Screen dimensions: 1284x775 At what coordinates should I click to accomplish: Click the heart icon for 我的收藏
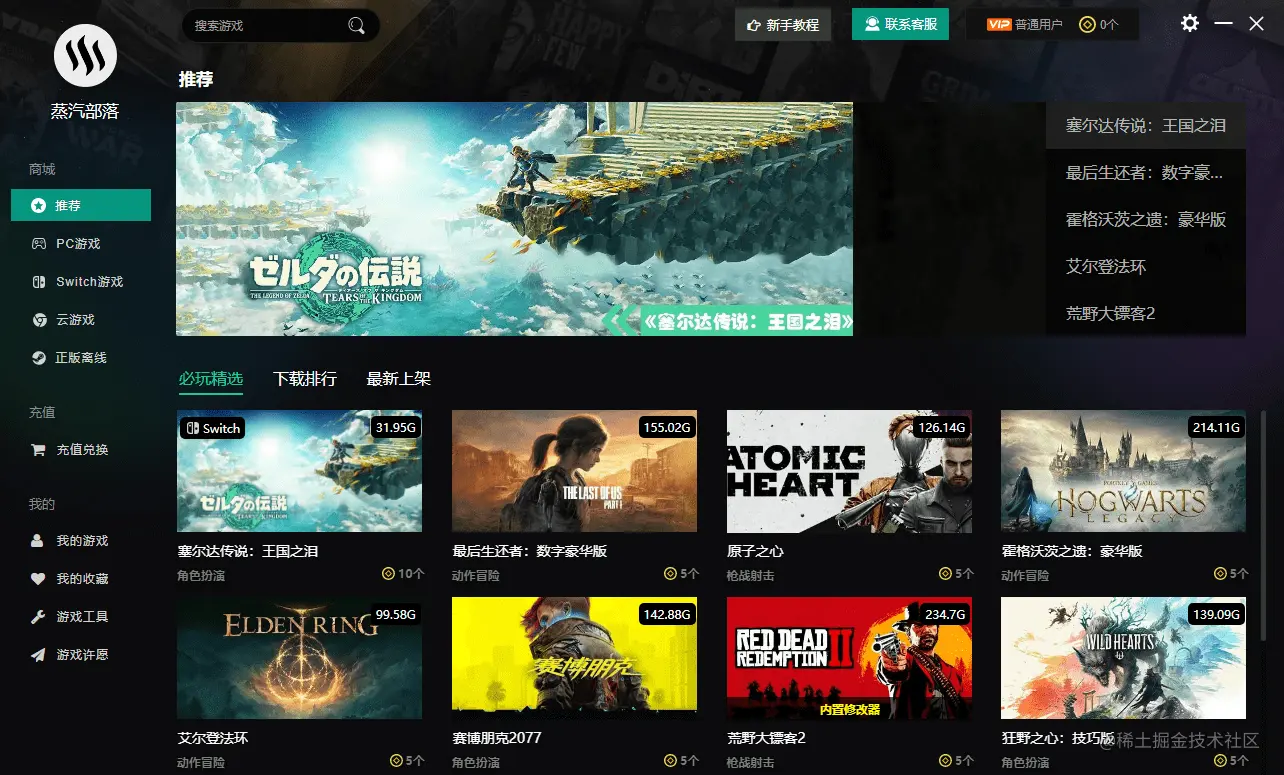(38, 579)
